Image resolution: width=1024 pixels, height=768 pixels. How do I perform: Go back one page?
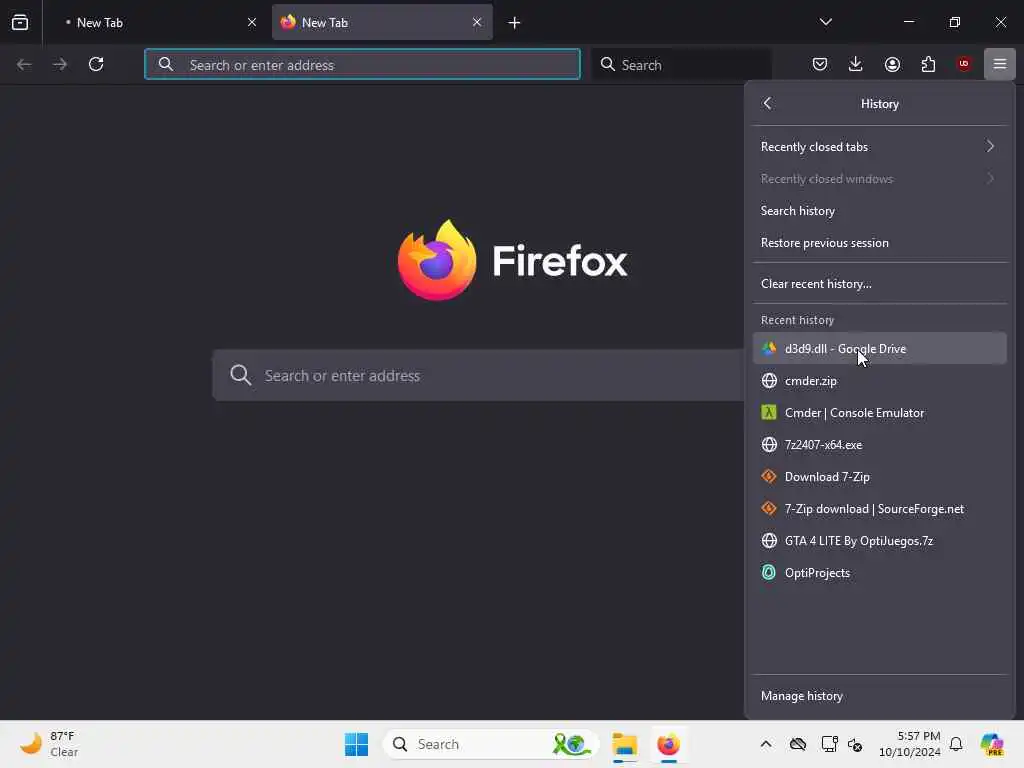pyautogui.click(x=24, y=64)
